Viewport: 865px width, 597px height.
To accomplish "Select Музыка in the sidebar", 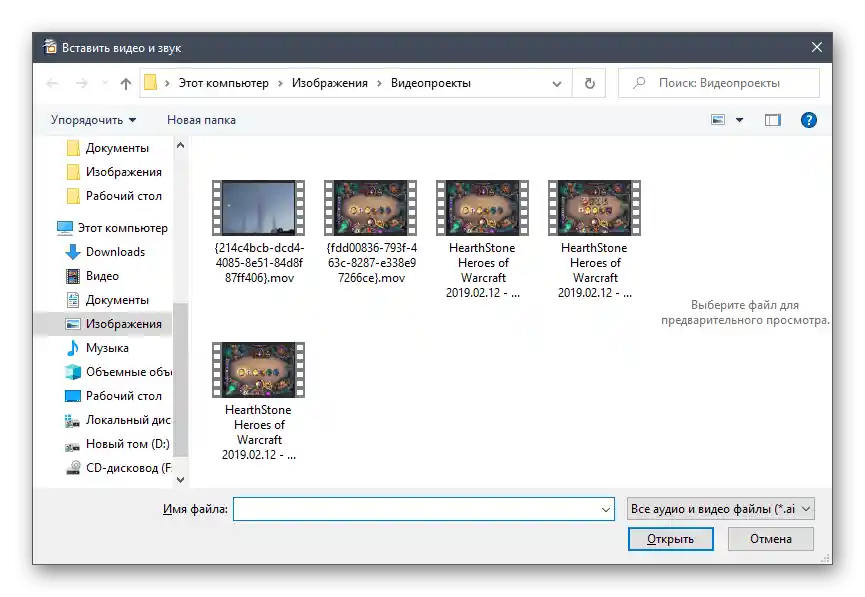I will pos(107,348).
